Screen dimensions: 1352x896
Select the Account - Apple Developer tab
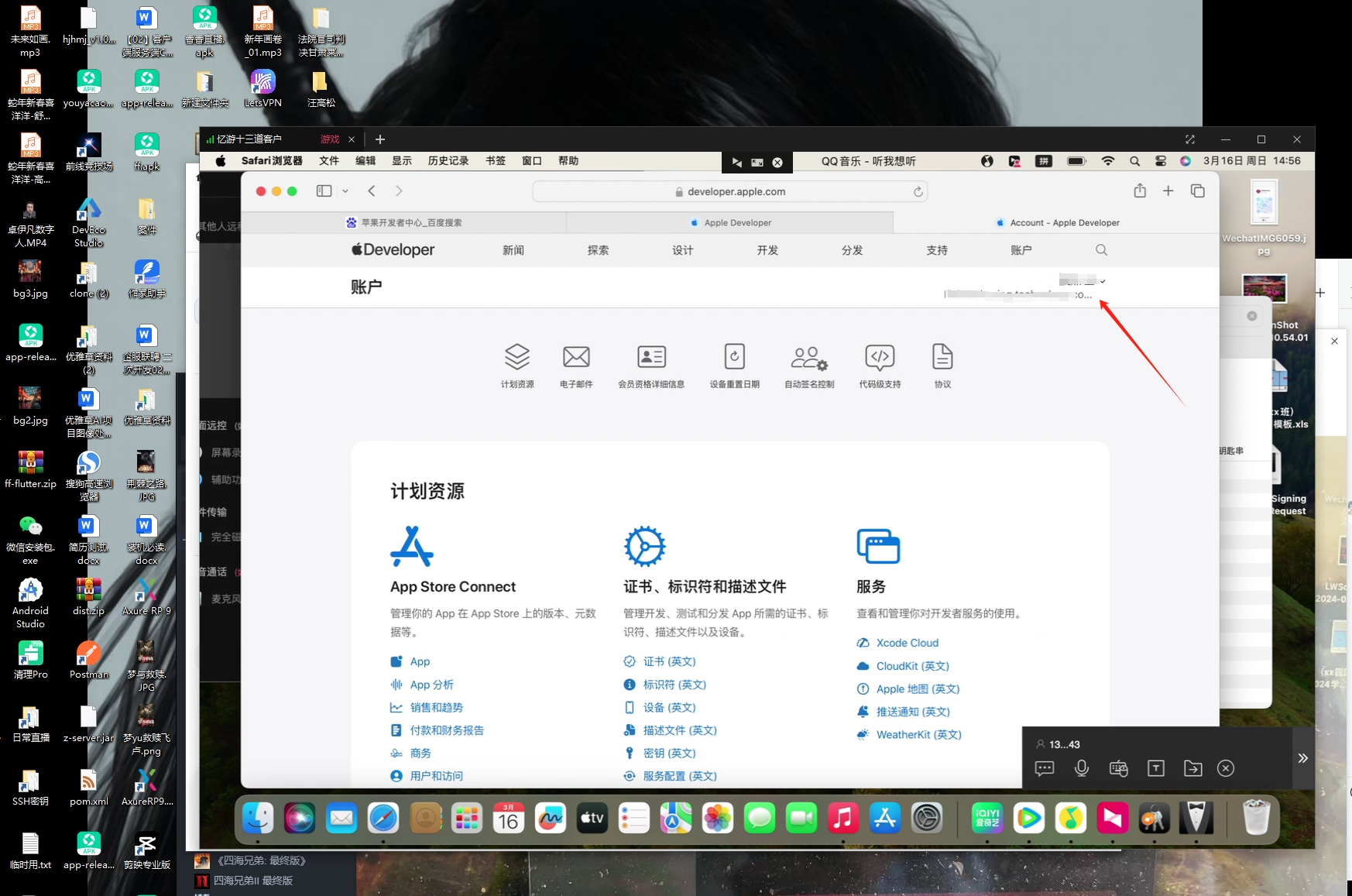1056,223
